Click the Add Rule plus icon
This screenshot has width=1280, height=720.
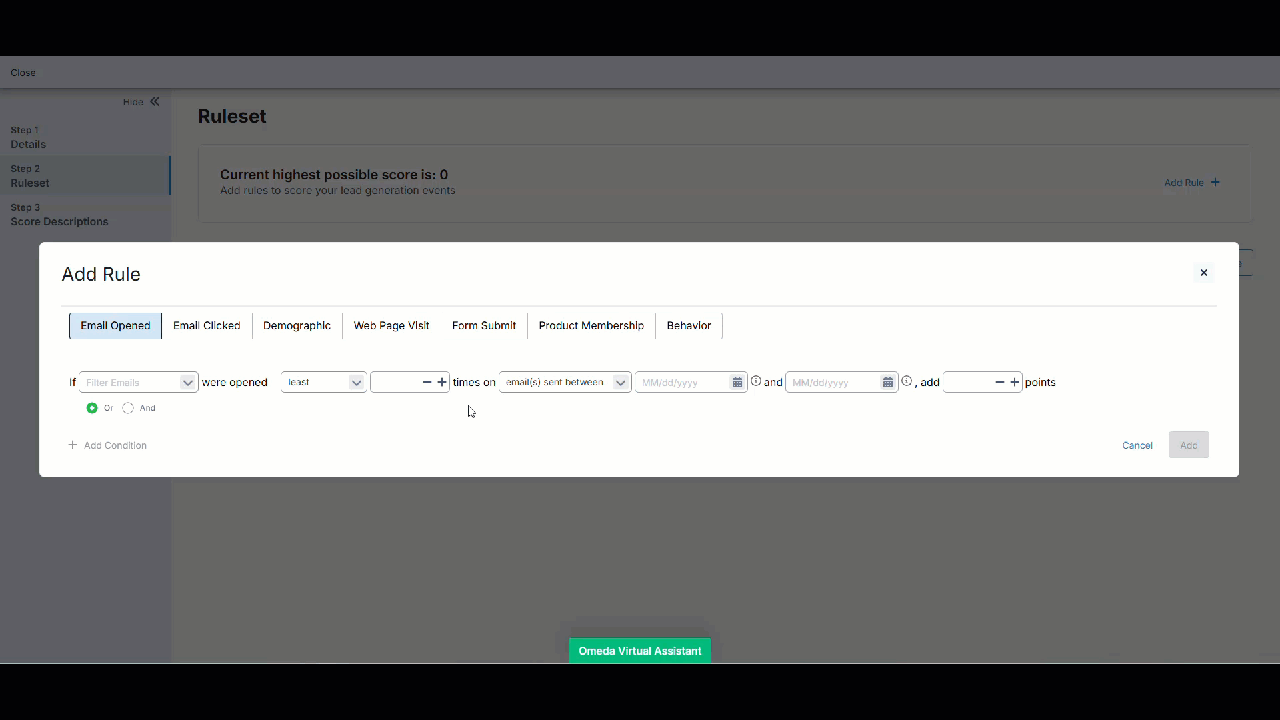[1215, 182]
